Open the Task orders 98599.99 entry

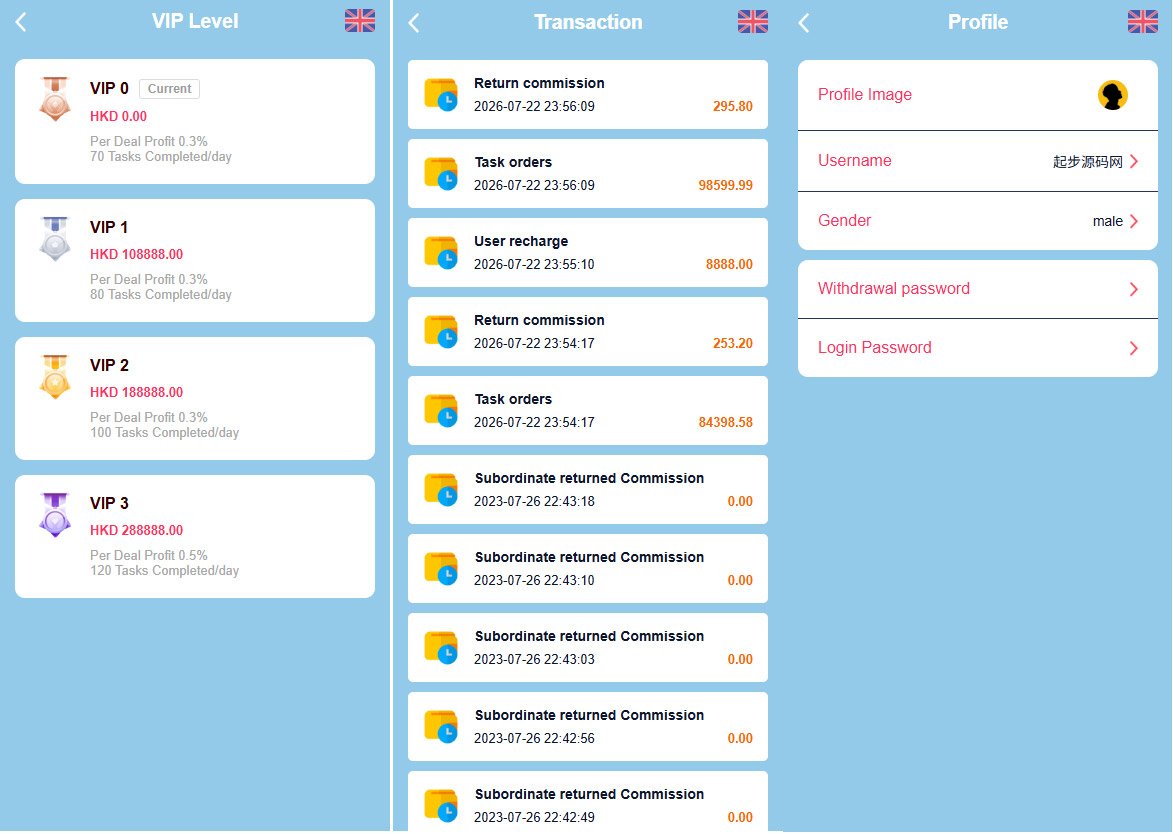[588, 174]
